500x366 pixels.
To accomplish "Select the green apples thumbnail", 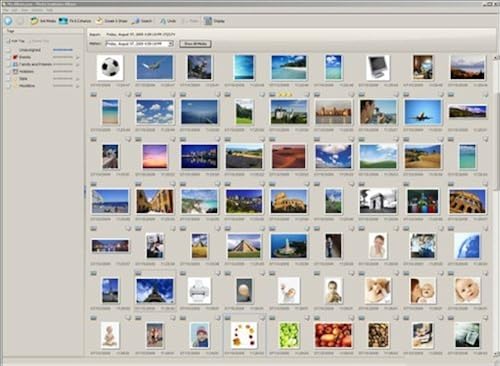I will coord(289,335).
